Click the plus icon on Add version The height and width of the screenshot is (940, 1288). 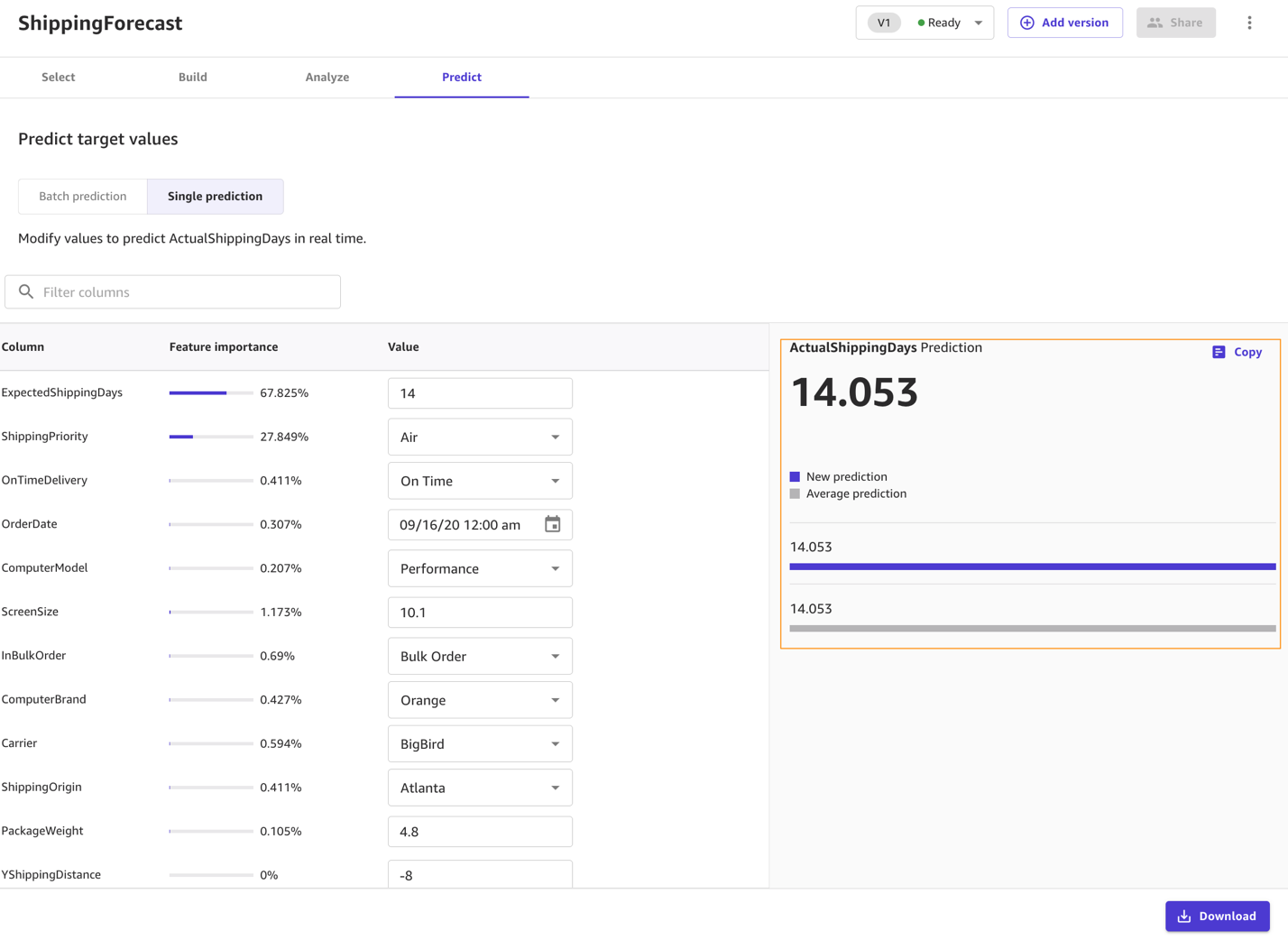(1026, 23)
